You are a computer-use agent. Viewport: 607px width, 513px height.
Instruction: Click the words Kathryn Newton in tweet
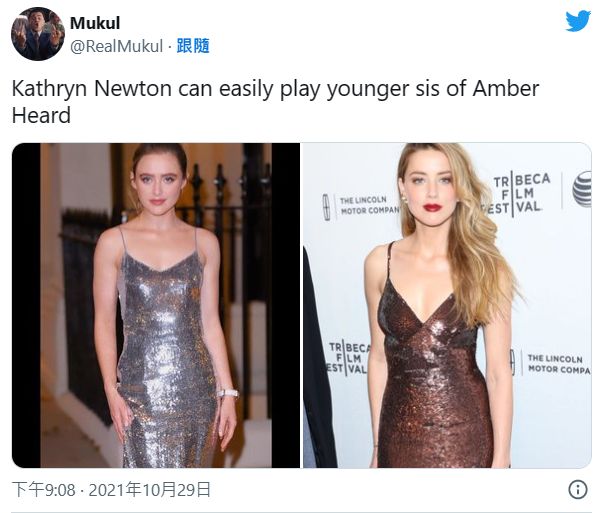[92, 89]
